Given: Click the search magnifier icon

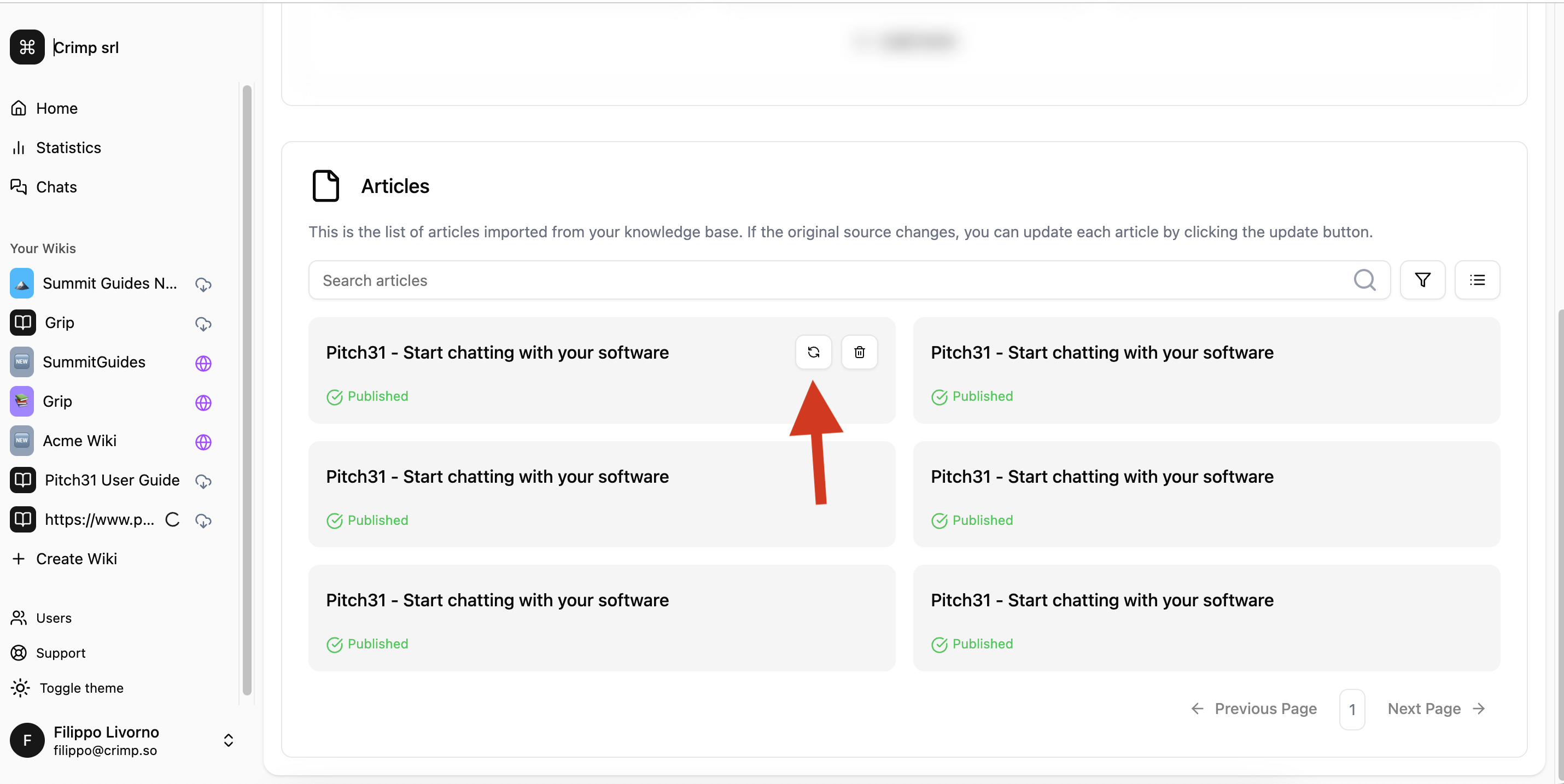Looking at the screenshot, I should click(1364, 280).
